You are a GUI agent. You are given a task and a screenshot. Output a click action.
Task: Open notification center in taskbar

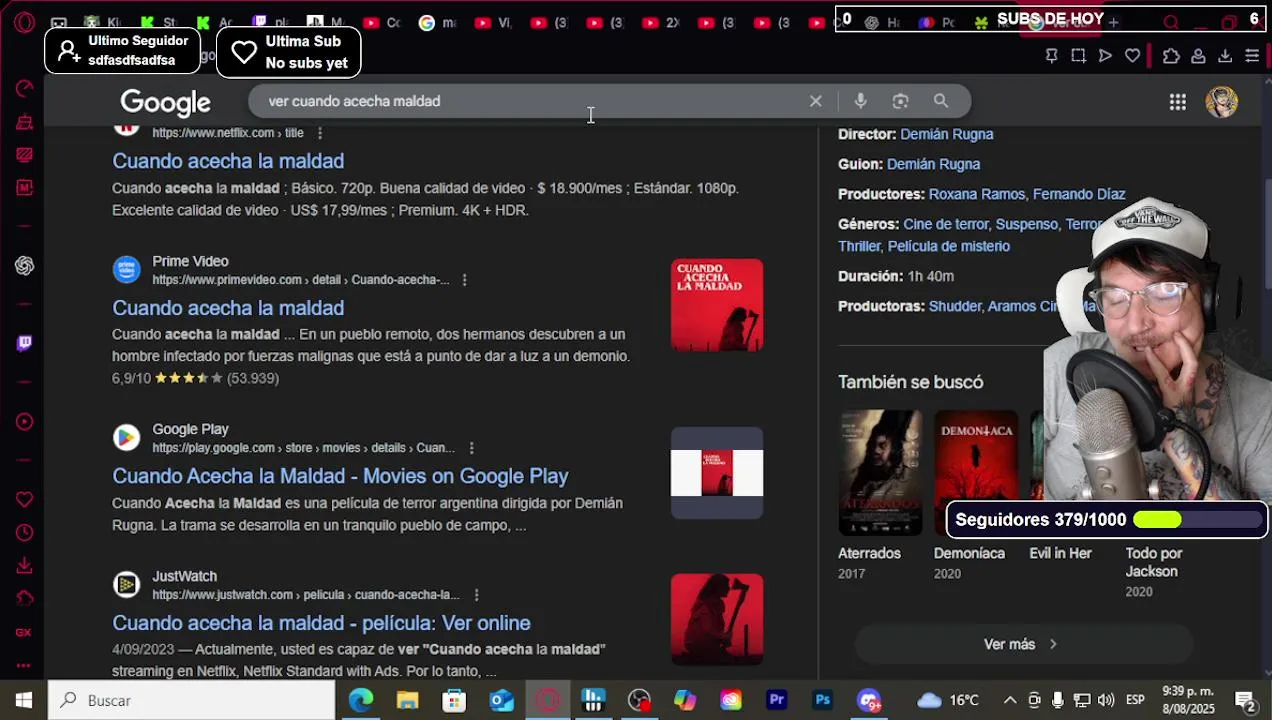click(x=1245, y=700)
